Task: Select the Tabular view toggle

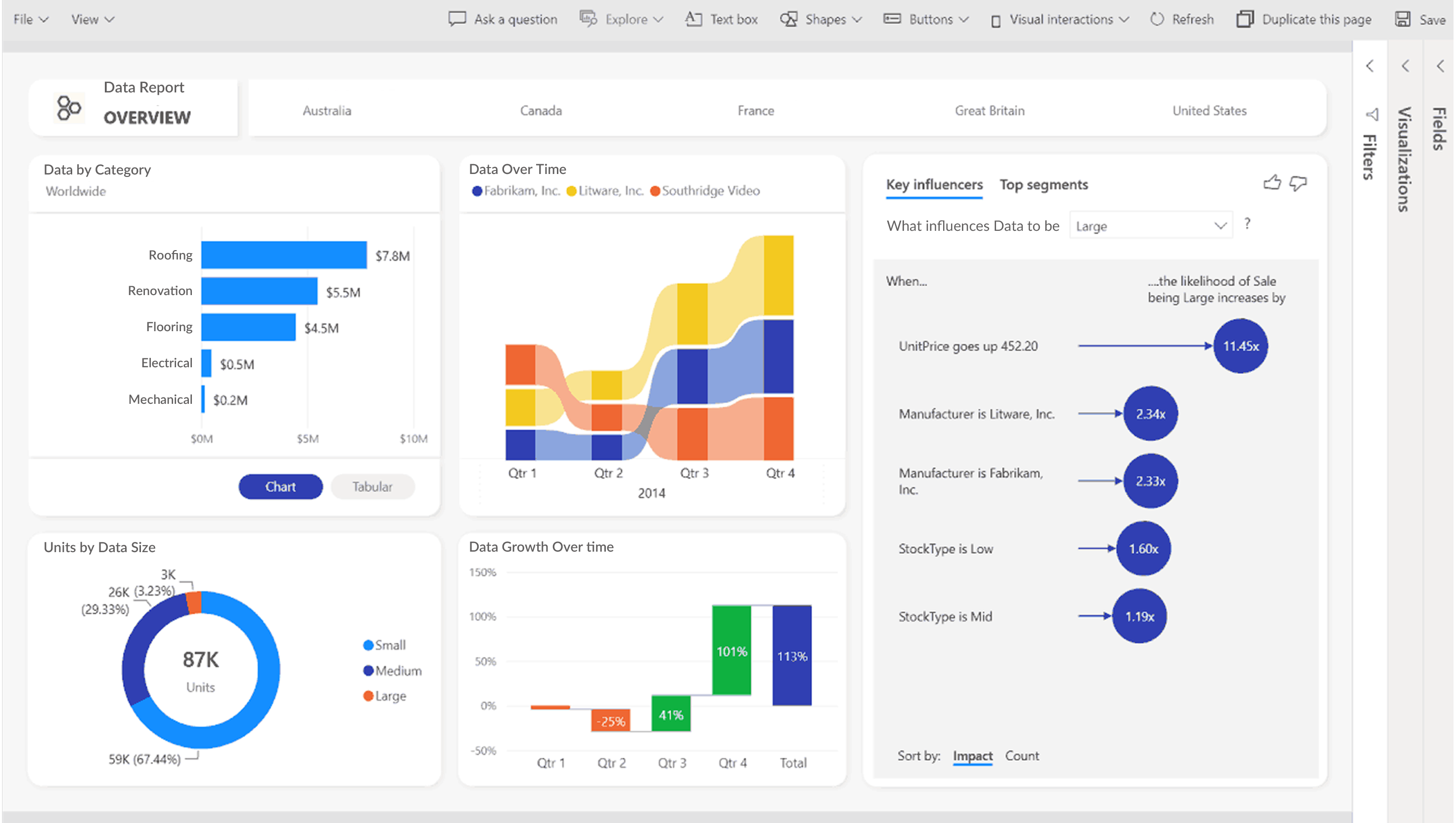Action: [372, 487]
